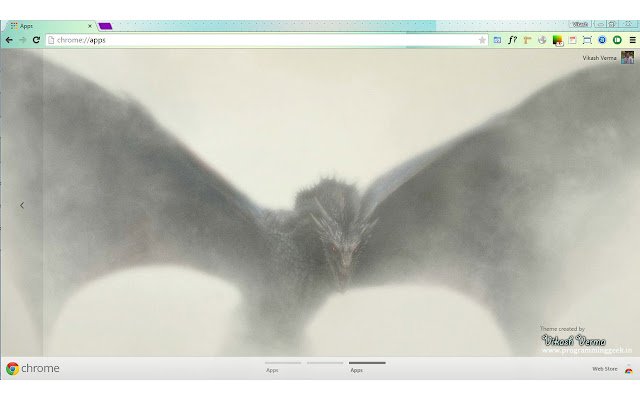Close the Apps tab

(x=90, y=26)
